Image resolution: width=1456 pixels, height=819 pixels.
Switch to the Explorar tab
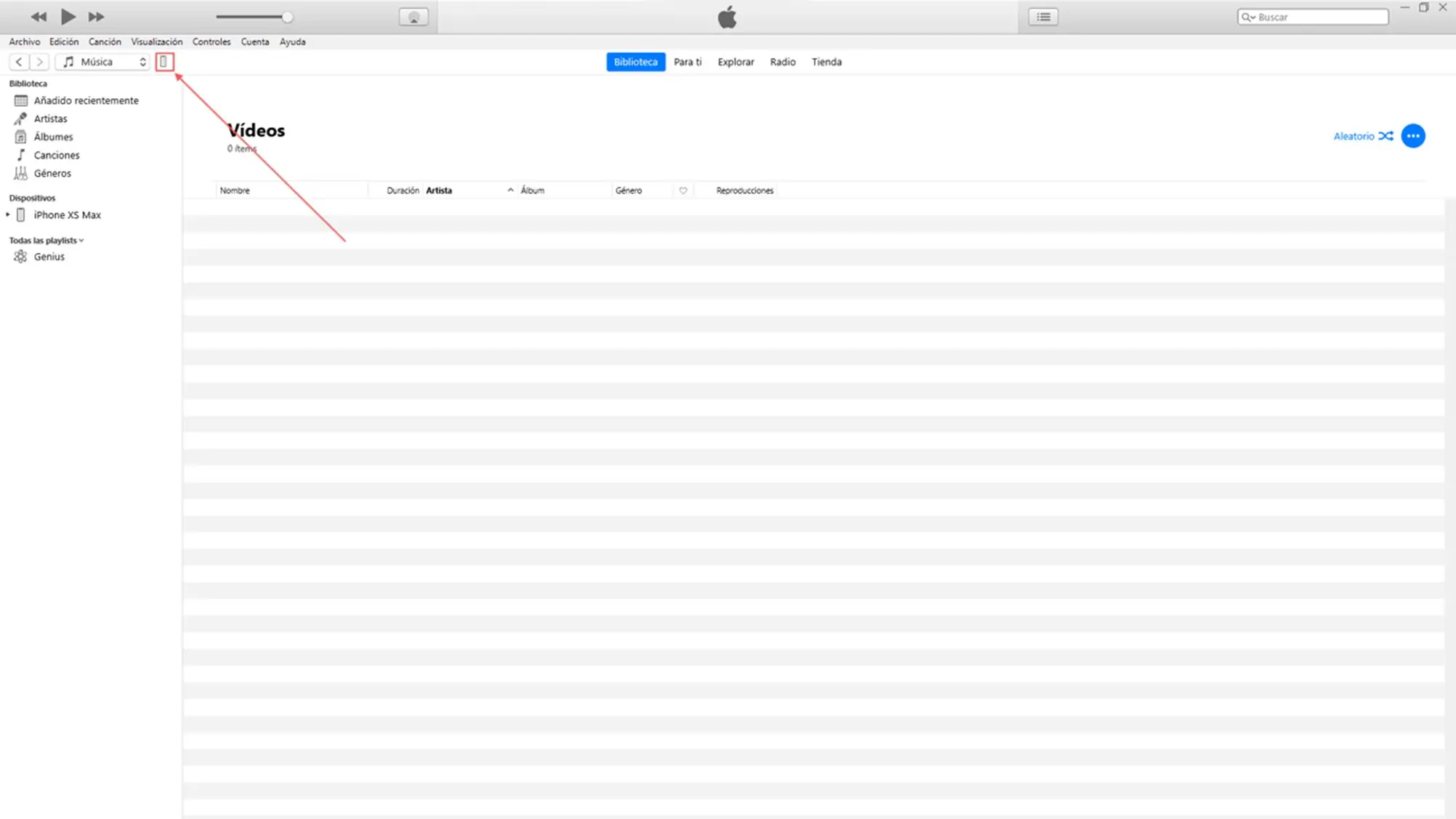click(x=735, y=62)
